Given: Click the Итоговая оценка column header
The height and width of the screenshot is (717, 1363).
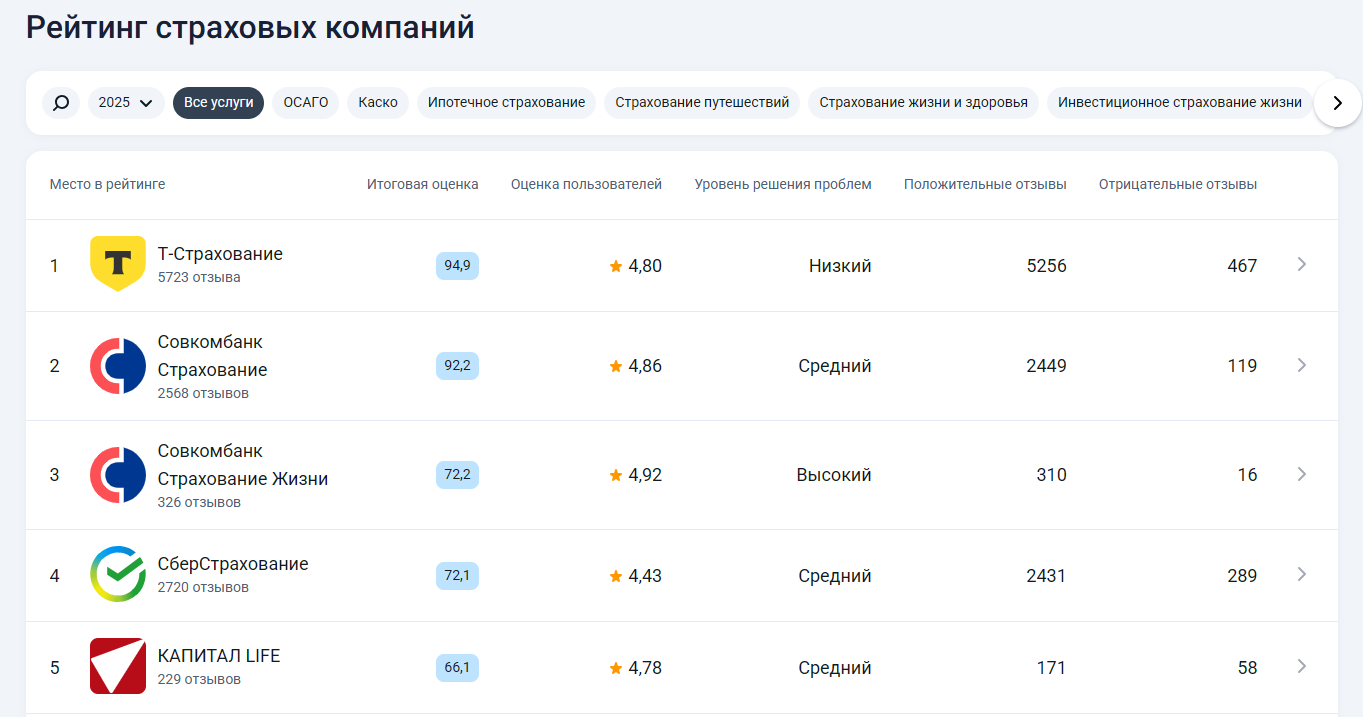Looking at the screenshot, I should [422, 184].
